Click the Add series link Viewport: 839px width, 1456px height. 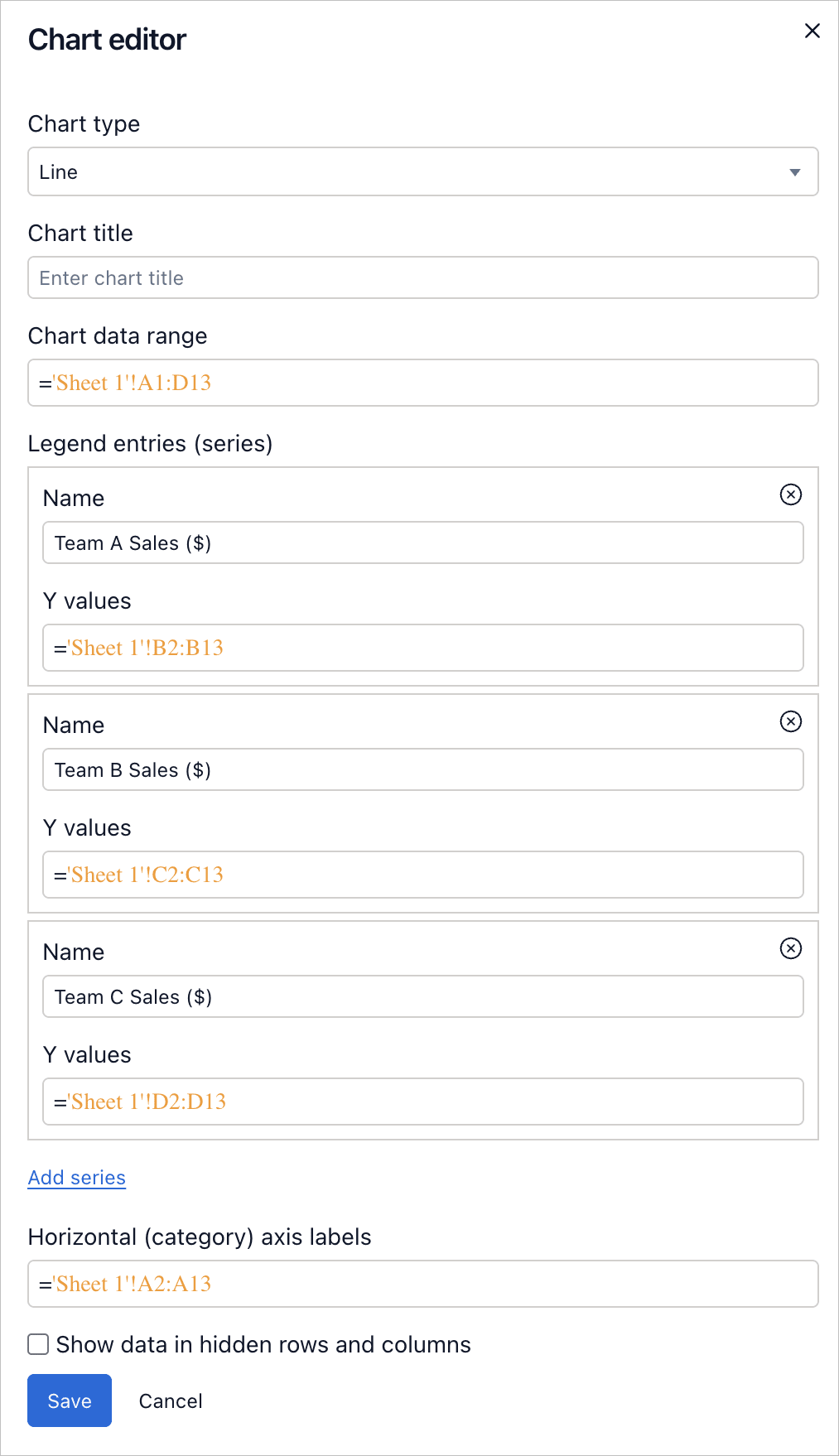[x=76, y=1177]
